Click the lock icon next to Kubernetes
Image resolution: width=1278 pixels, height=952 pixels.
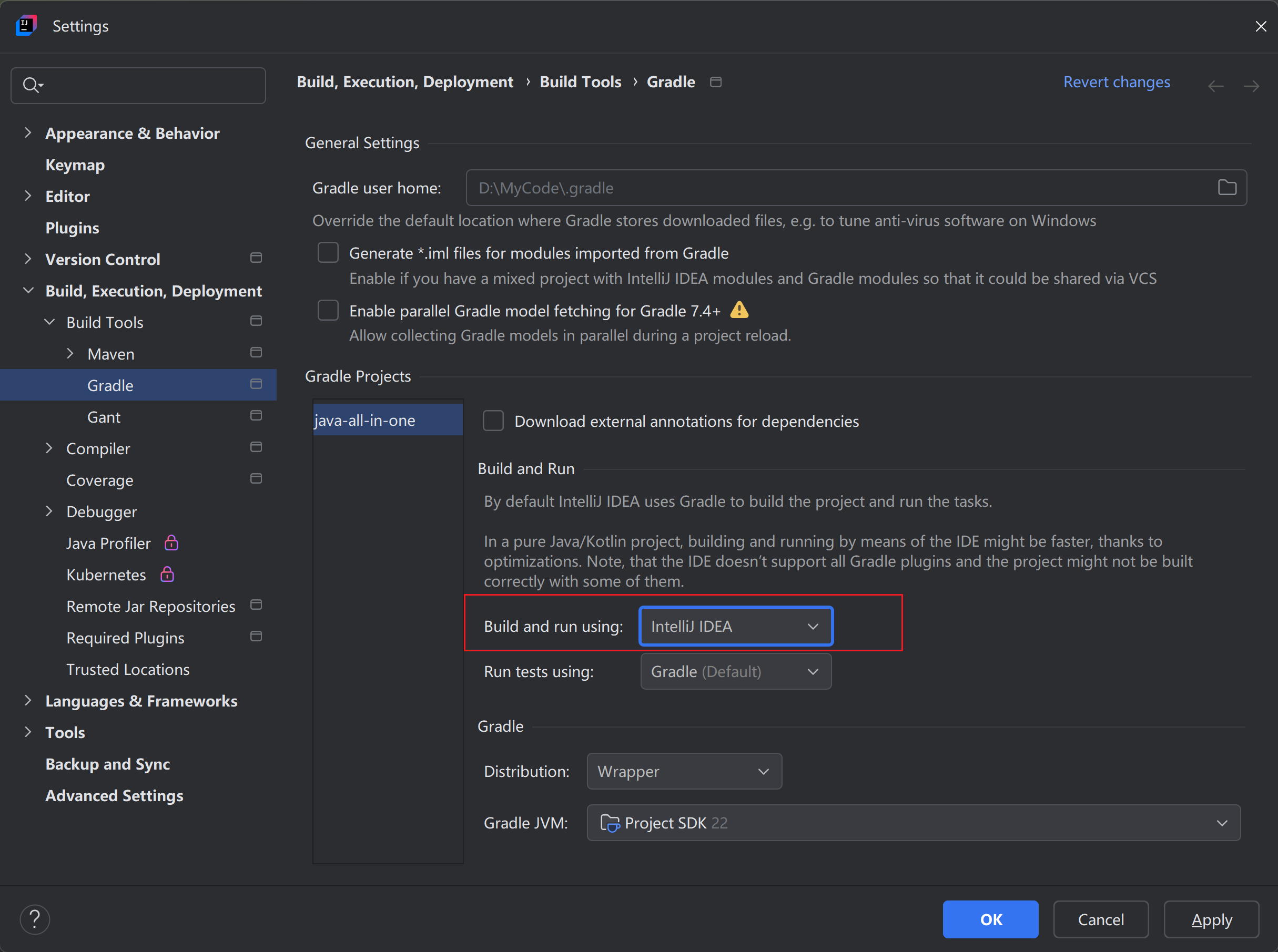coord(167,575)
